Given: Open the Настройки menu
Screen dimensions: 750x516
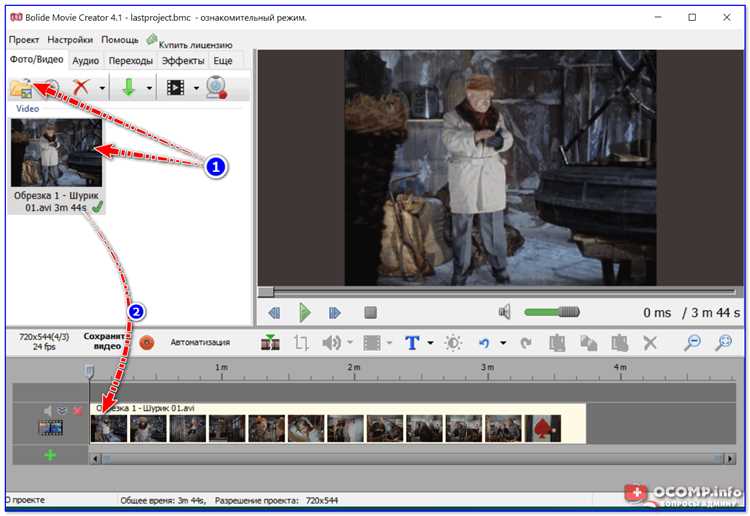Looking at the screenshot, I should click(x=70, y=40).
